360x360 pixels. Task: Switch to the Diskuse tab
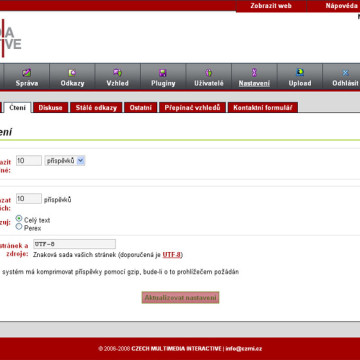50,108
